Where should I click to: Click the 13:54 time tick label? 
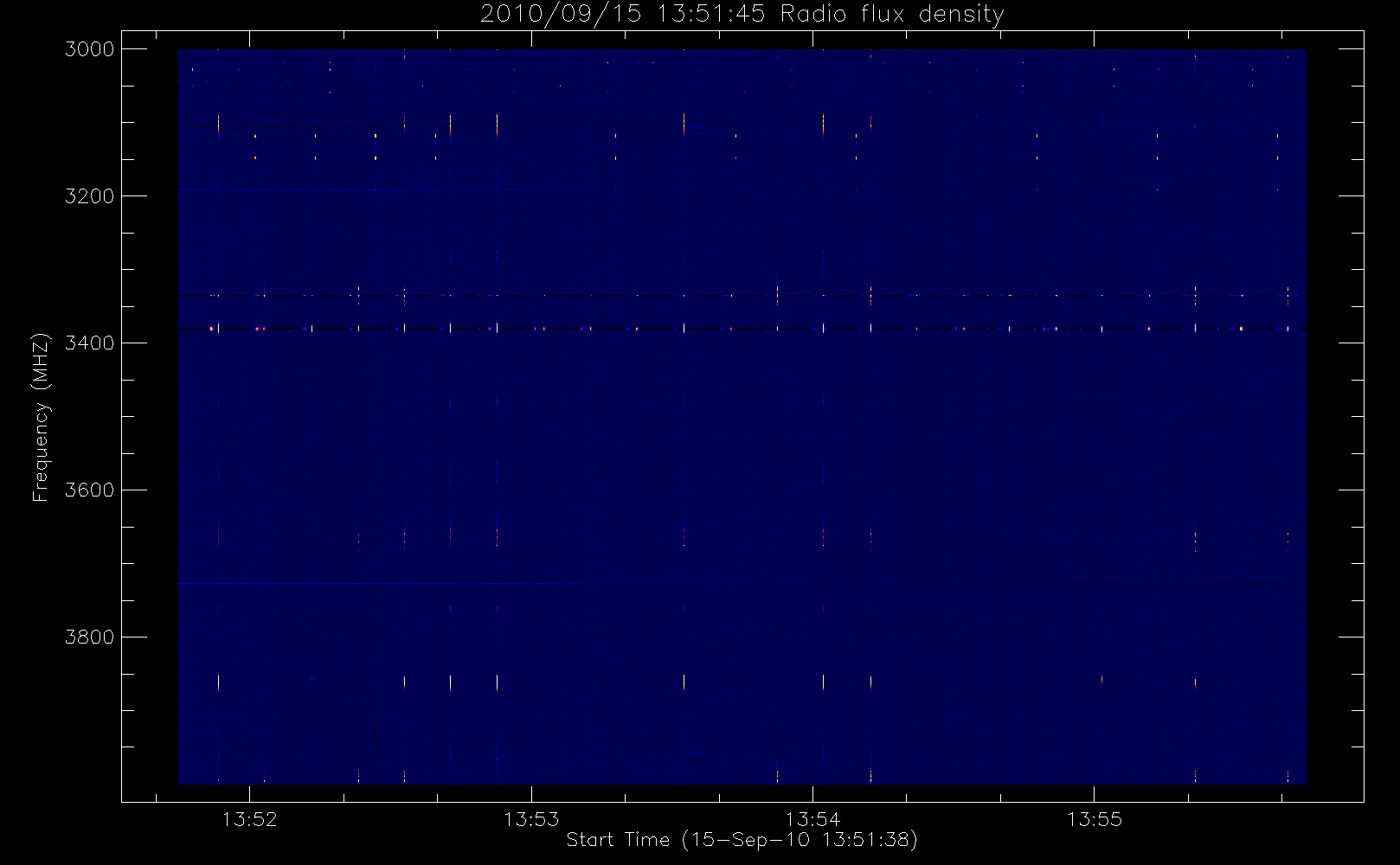[x=812, y=819]
